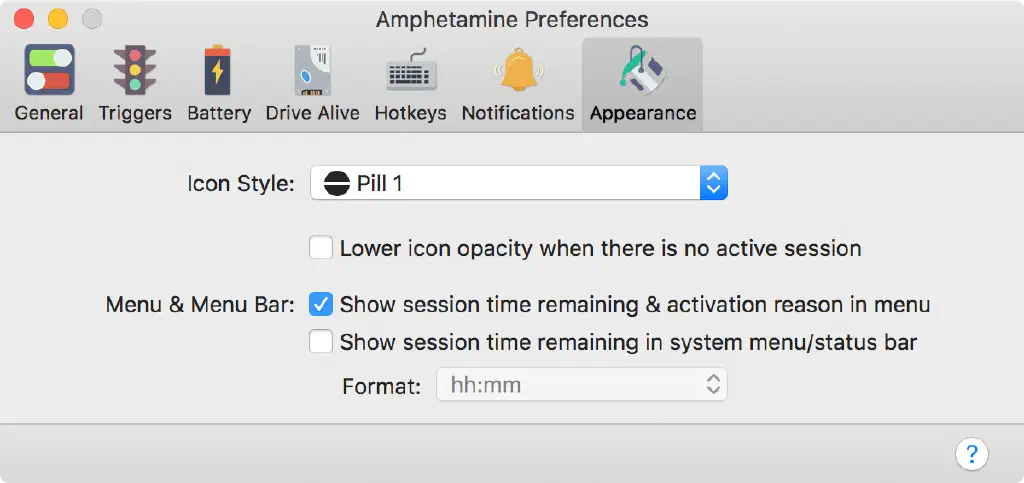Switch to the Notifications tab label

517,113
